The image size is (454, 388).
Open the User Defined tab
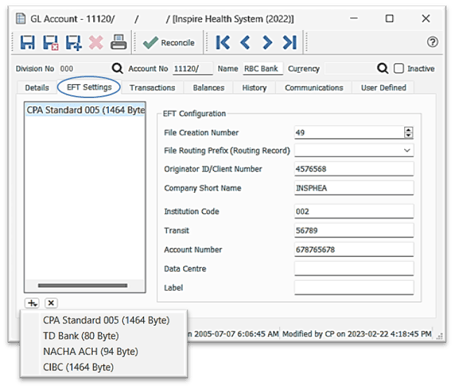click(383, 88)
